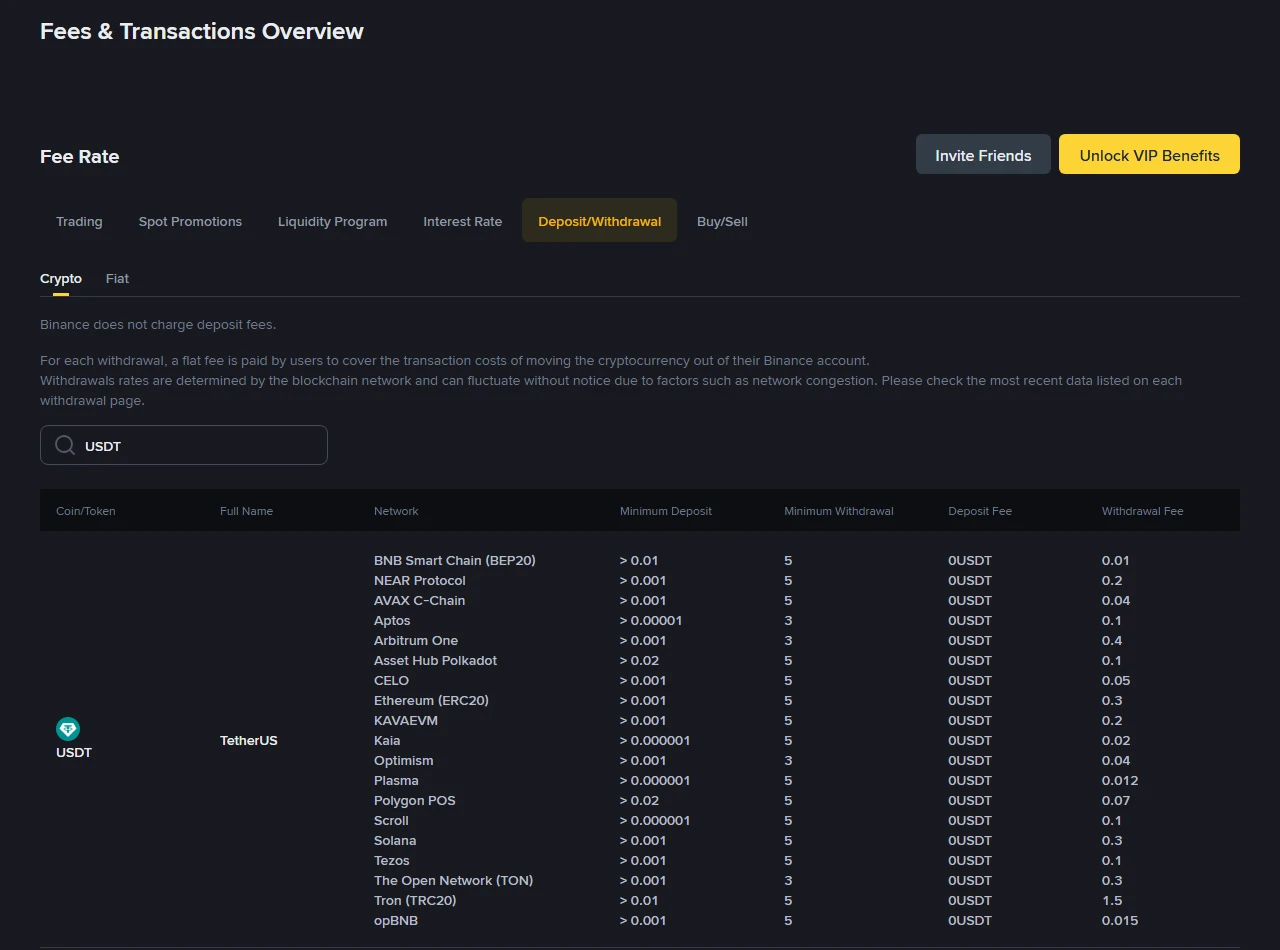Click the 0.05 CELO withdrawal fee
Viewport: 1280px width, 950px height.
click(x=1116, y=681)
